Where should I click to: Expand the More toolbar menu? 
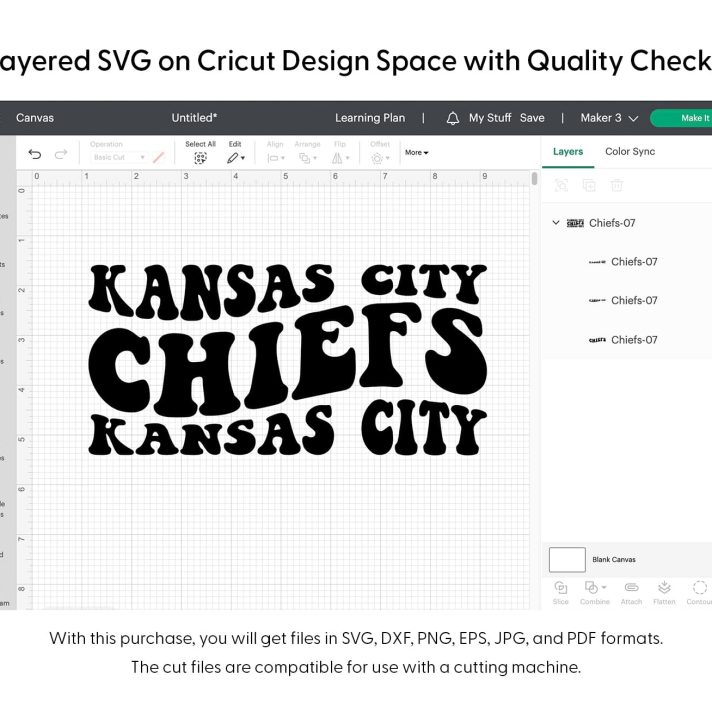coord(416,153)
